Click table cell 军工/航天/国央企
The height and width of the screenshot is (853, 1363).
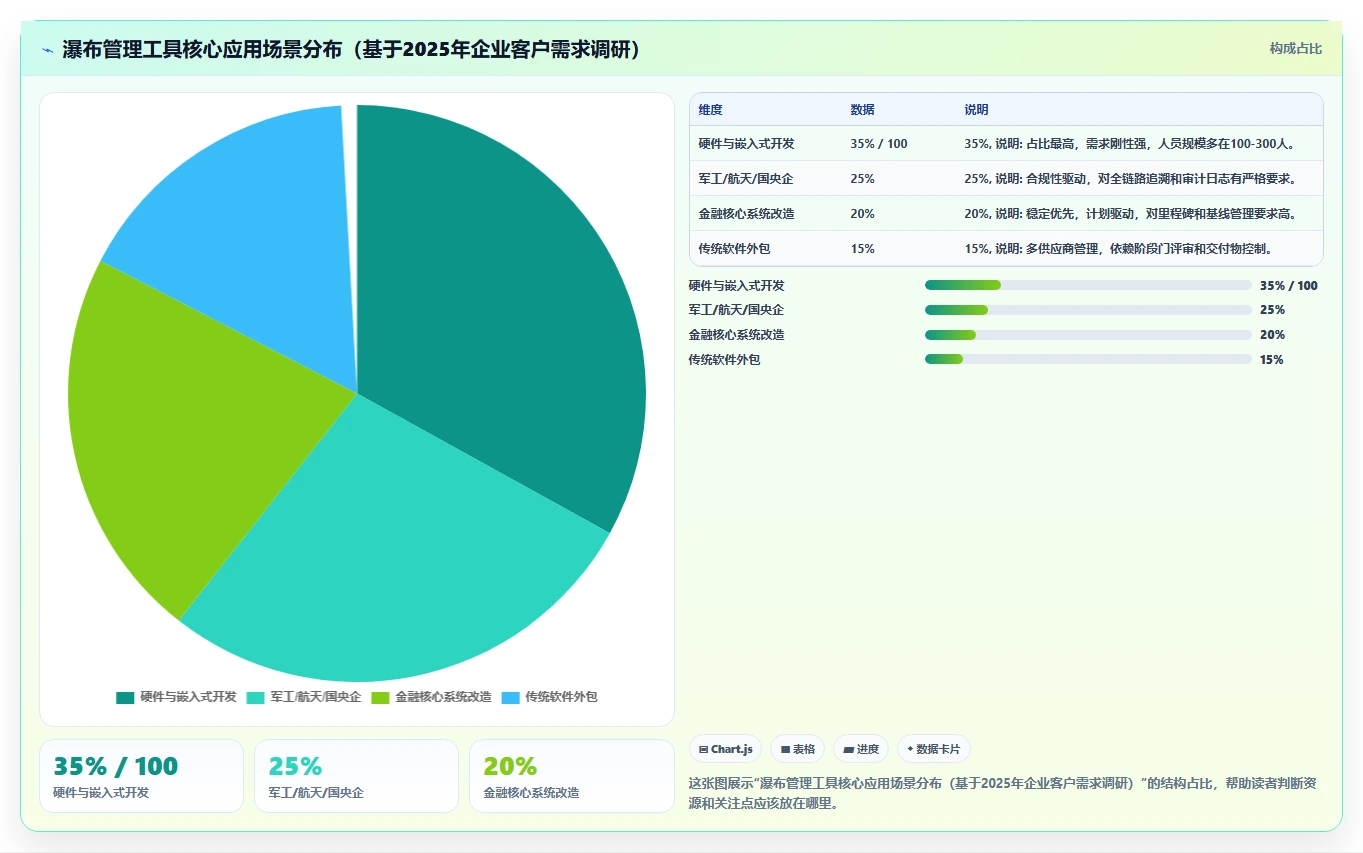click(x=745, y=179)
